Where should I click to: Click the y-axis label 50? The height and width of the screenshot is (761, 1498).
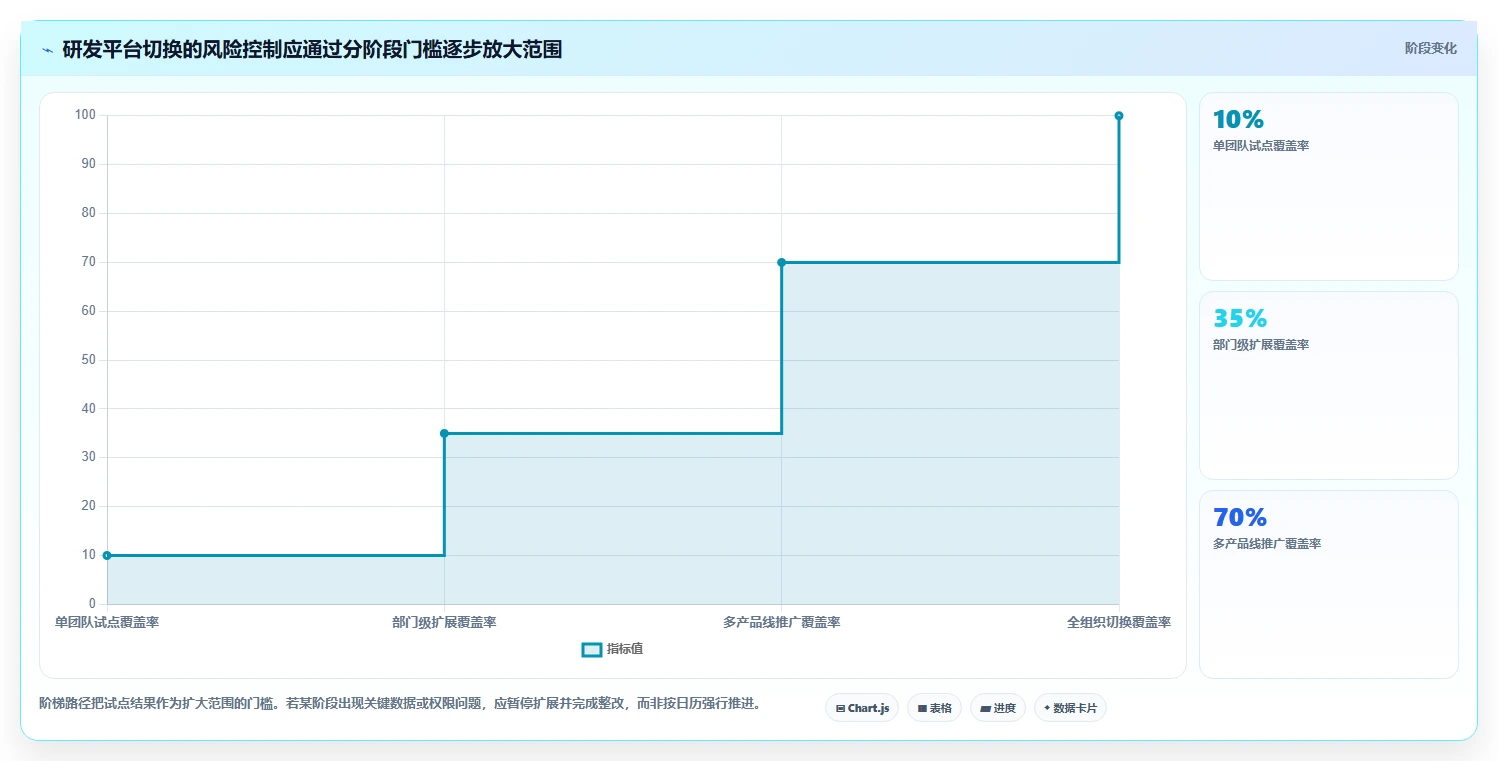(x=89, y=359)
